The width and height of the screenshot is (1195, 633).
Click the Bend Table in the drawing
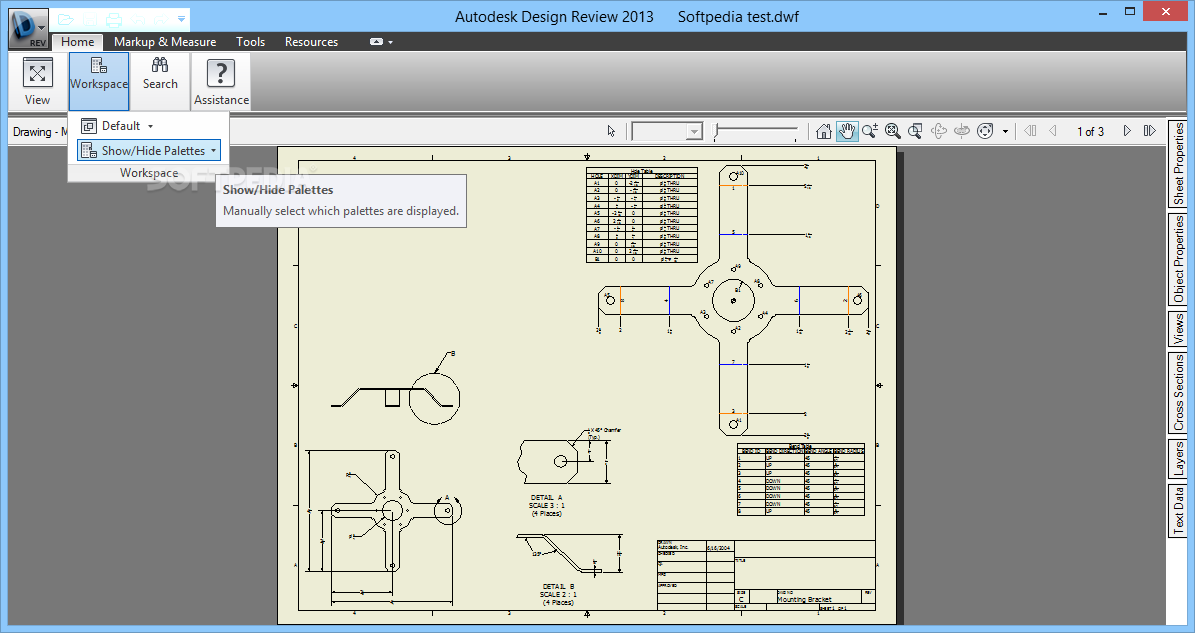(x=800, y=480)
